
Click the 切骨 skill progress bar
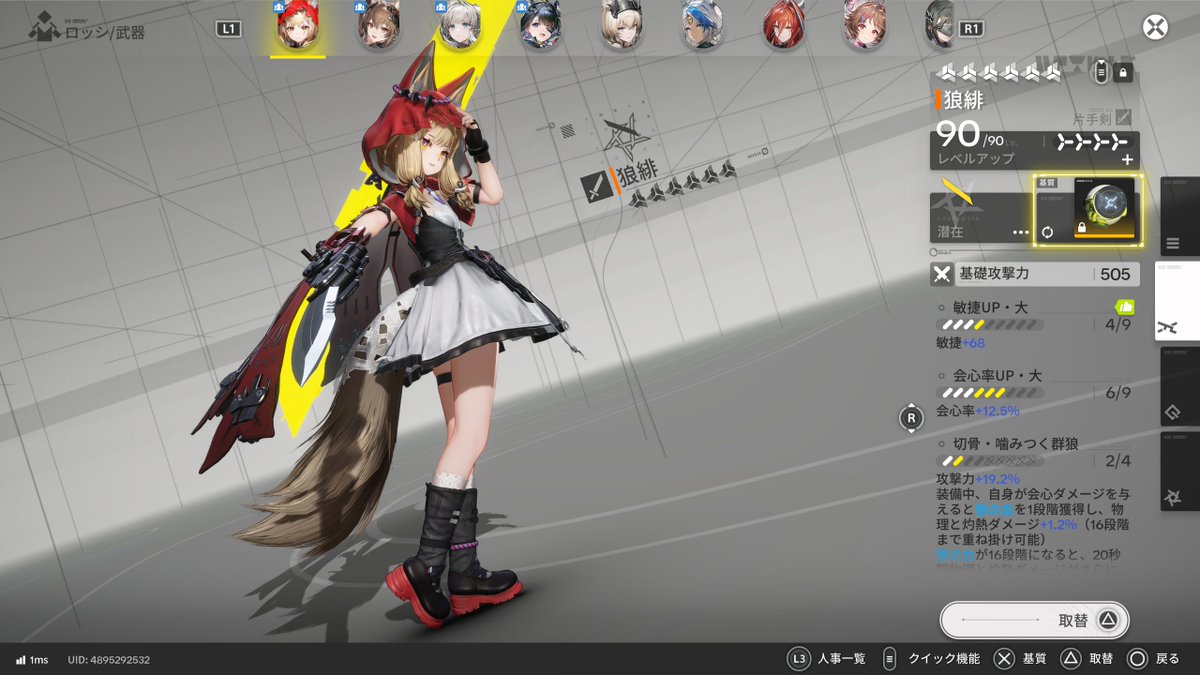[x=991, y=461]
